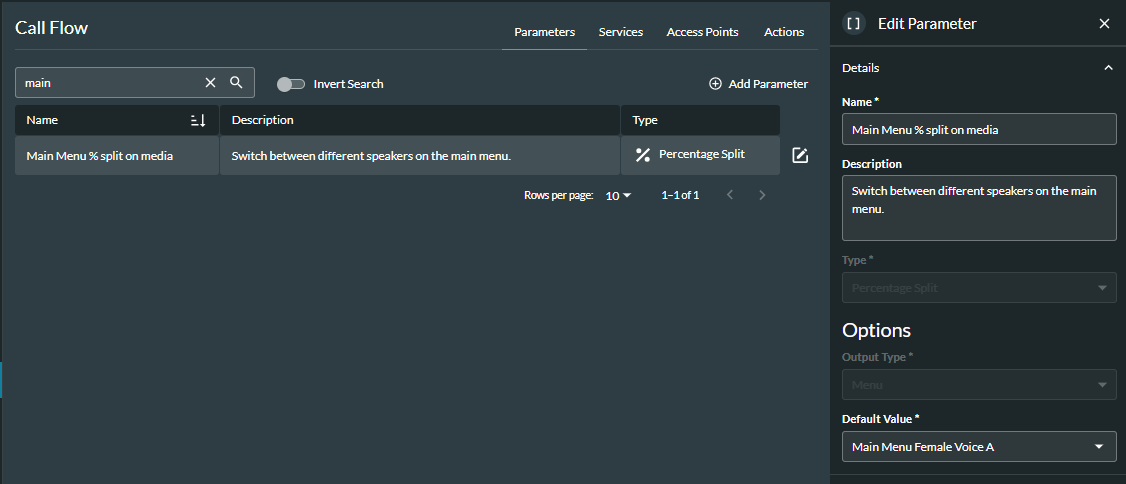Go to previous page of results
Screen dimensions: 1126x484
730,195
